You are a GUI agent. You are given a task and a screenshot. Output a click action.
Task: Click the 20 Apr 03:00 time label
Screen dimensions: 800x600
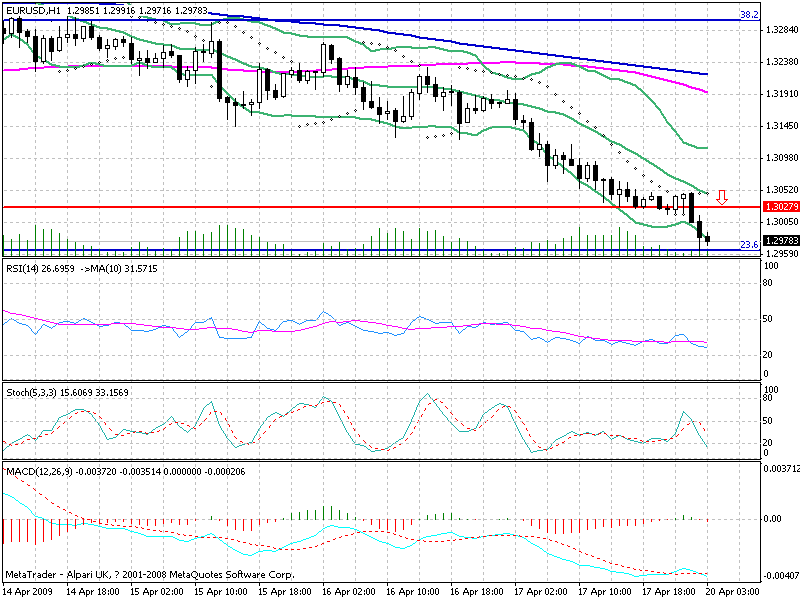[x=733, y=592]
